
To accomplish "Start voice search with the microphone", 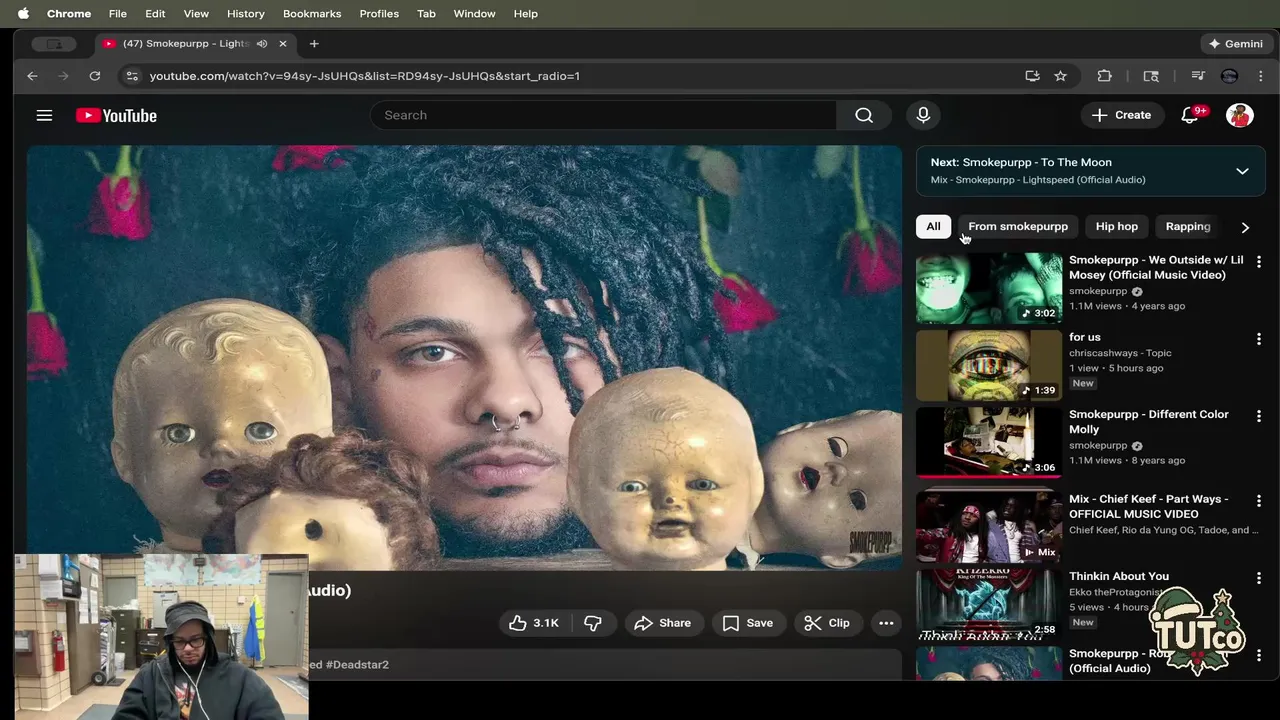I will [x=923, y=115].
